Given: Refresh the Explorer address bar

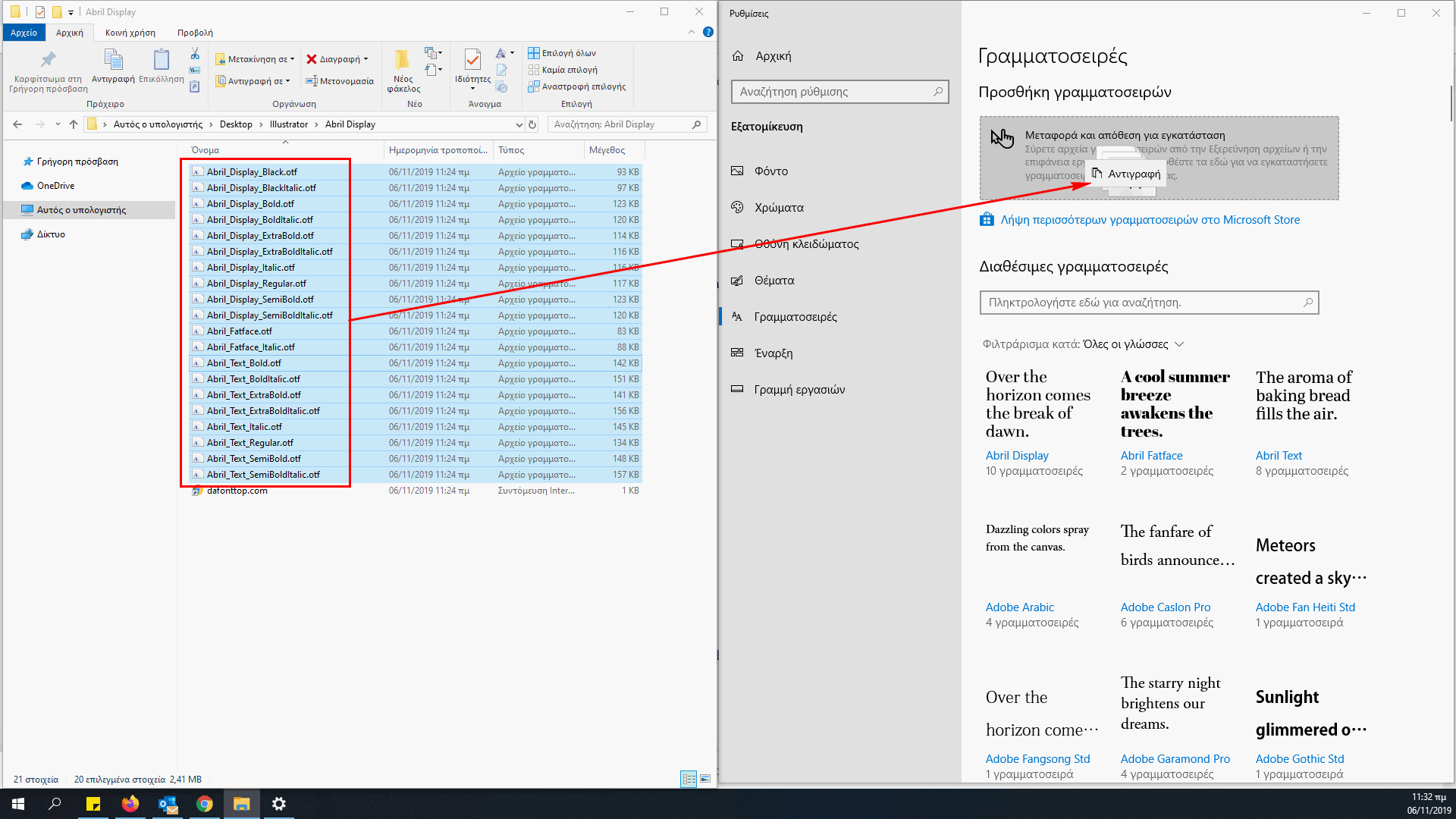Looking at the screenshot, I should click(532, 124).
